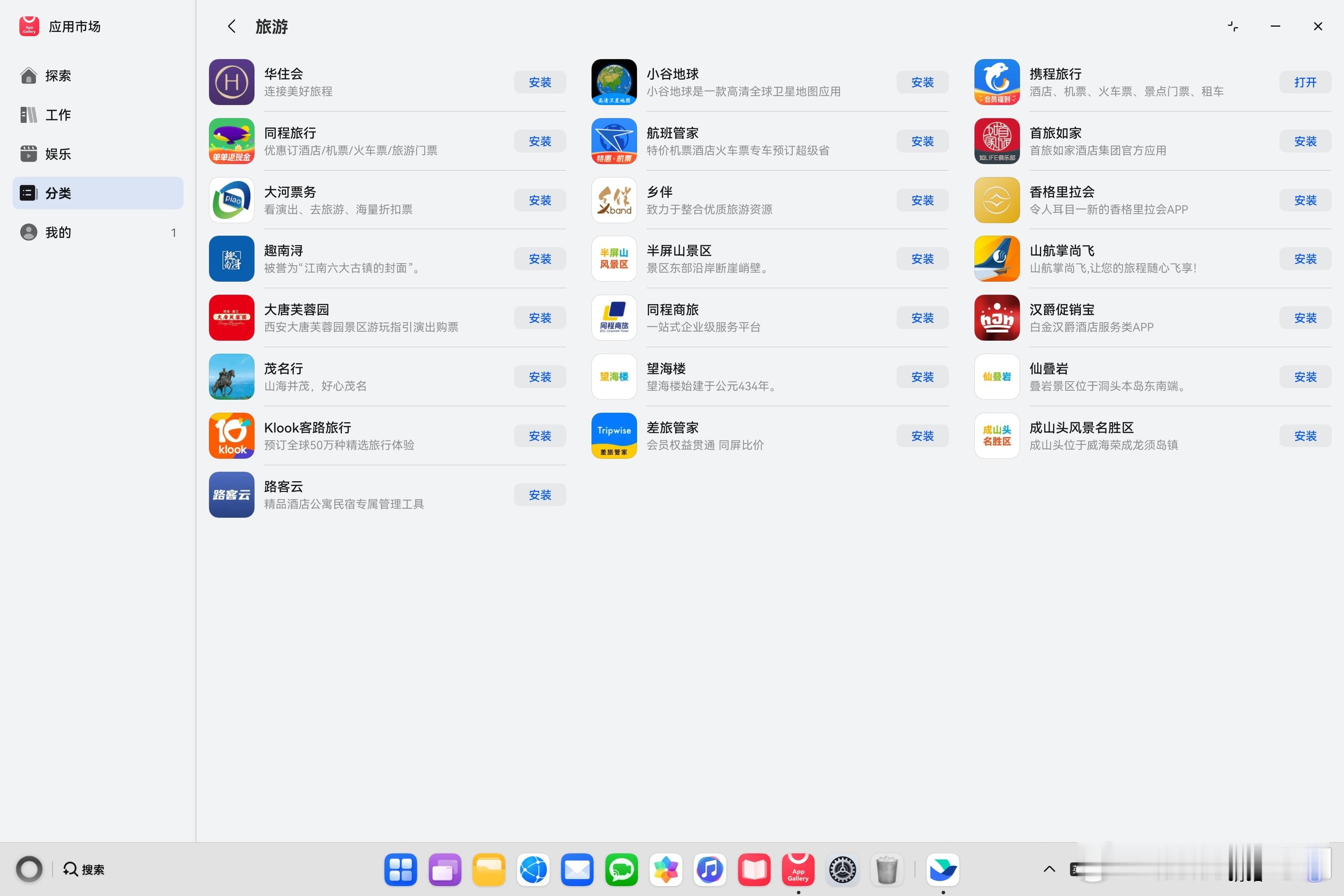Viewport: 1344px width, 896px height.
Task: Open the 首旅如家 app icon
Action: (997, 140)
